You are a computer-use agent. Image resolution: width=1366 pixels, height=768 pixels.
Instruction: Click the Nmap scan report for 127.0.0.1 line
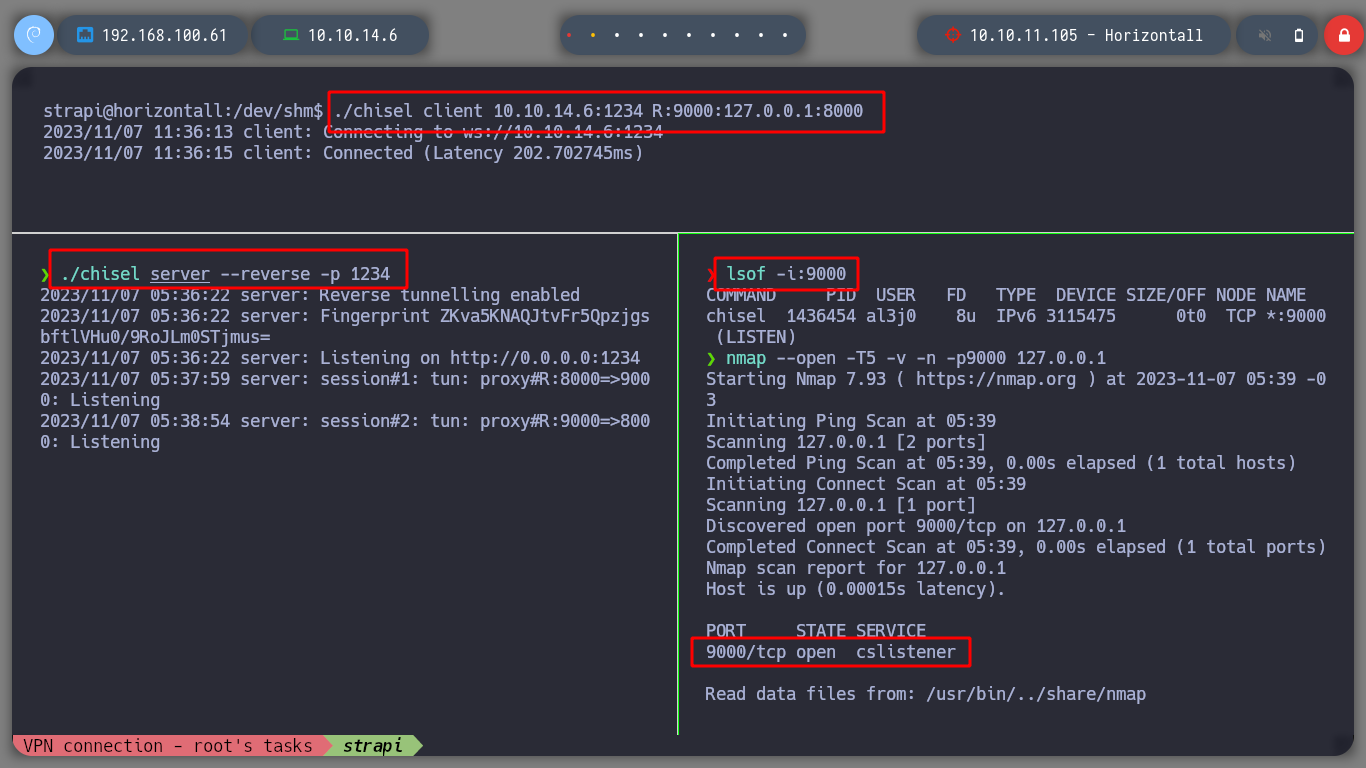point(856,568)
